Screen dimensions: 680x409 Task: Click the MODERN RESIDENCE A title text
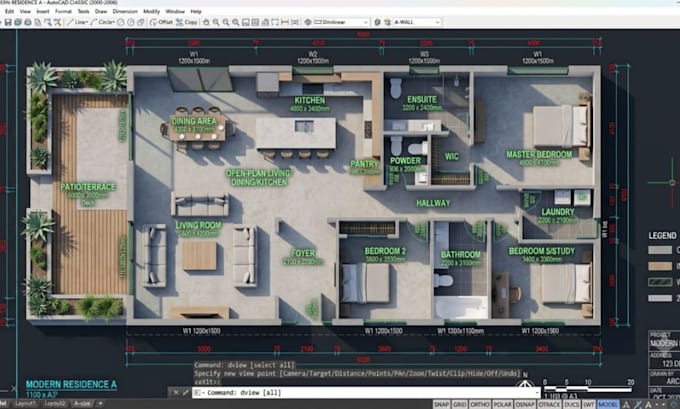point(71,385)
